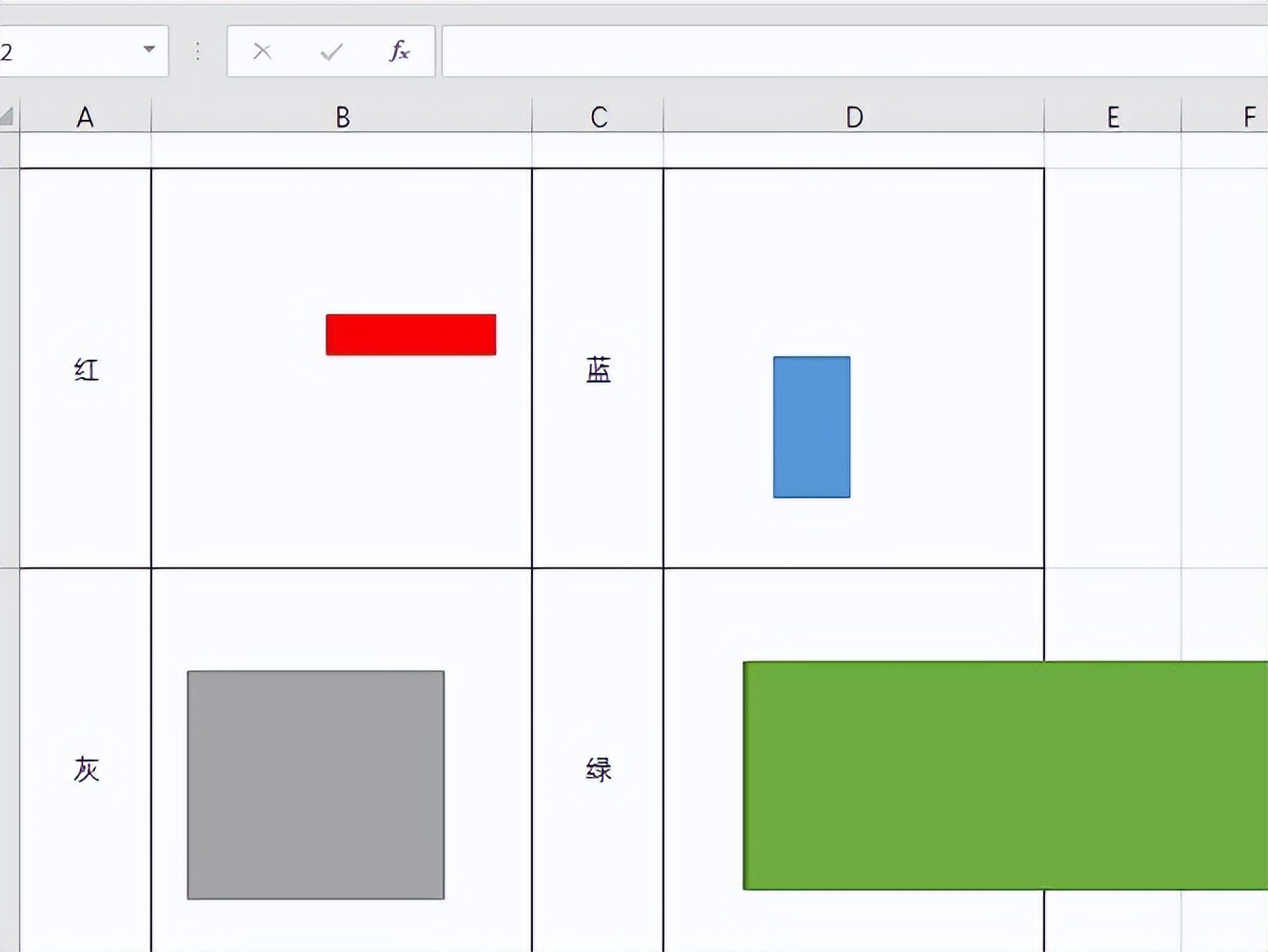Select column A header

tap(86, 117)
